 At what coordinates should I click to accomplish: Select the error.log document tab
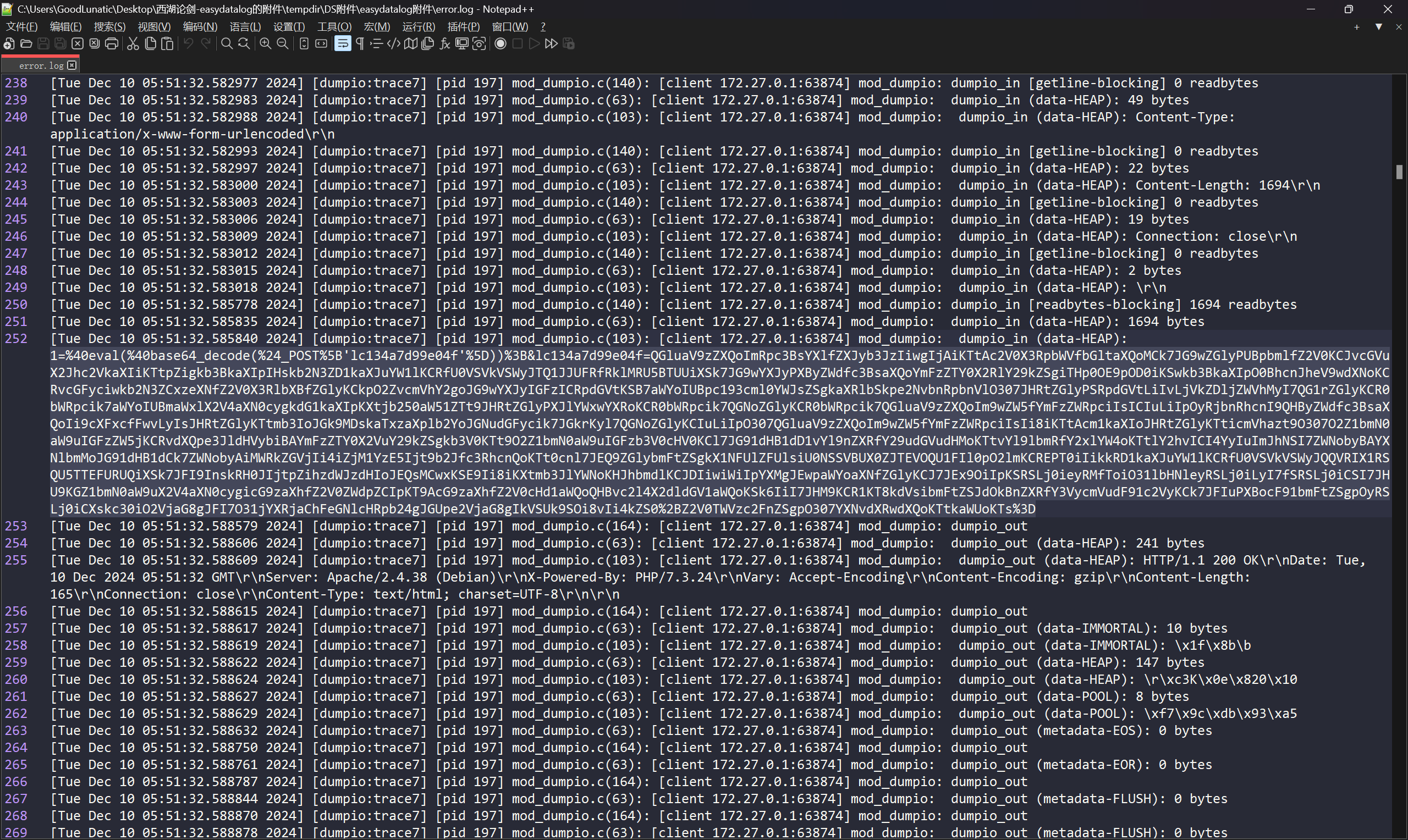tap(41, 65)
